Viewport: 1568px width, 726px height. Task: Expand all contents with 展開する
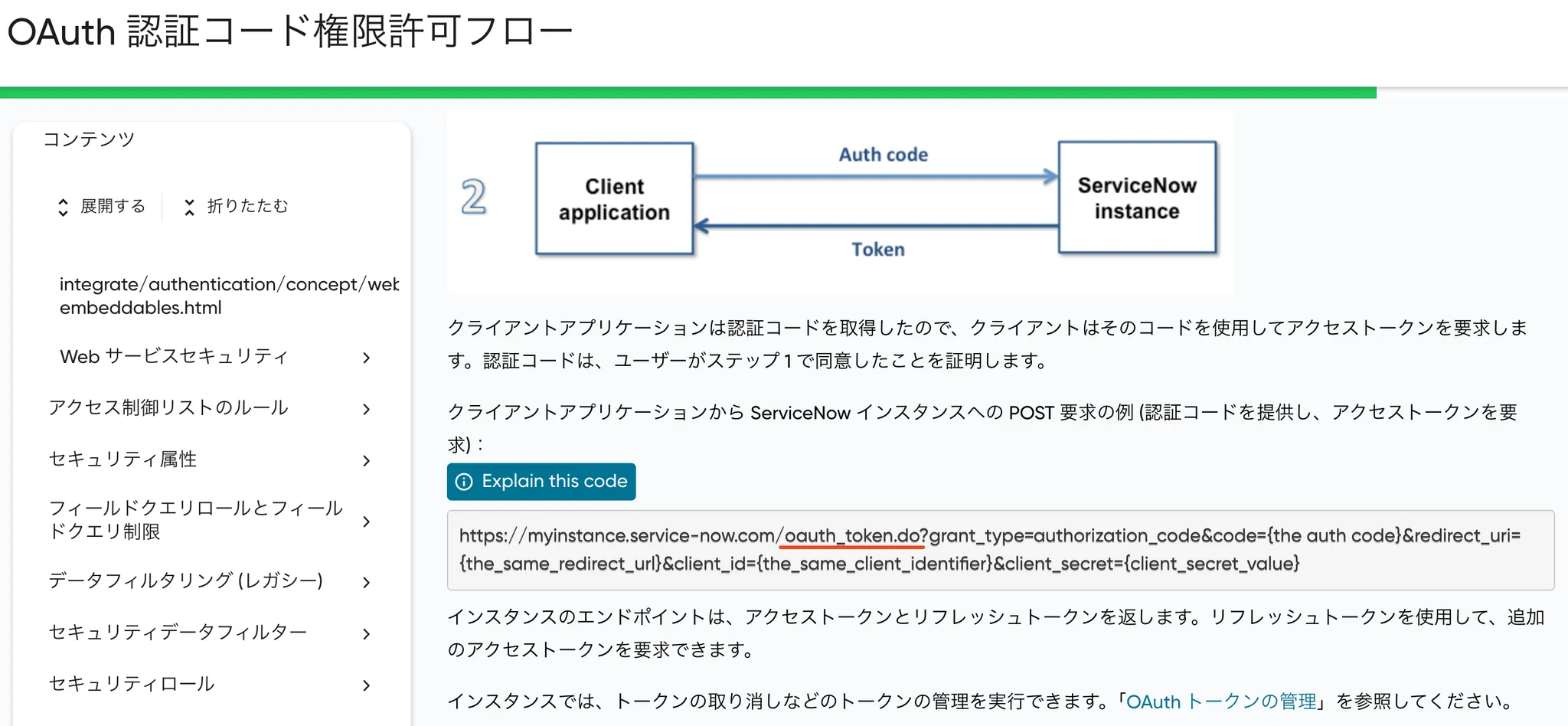tap(102, 207)
